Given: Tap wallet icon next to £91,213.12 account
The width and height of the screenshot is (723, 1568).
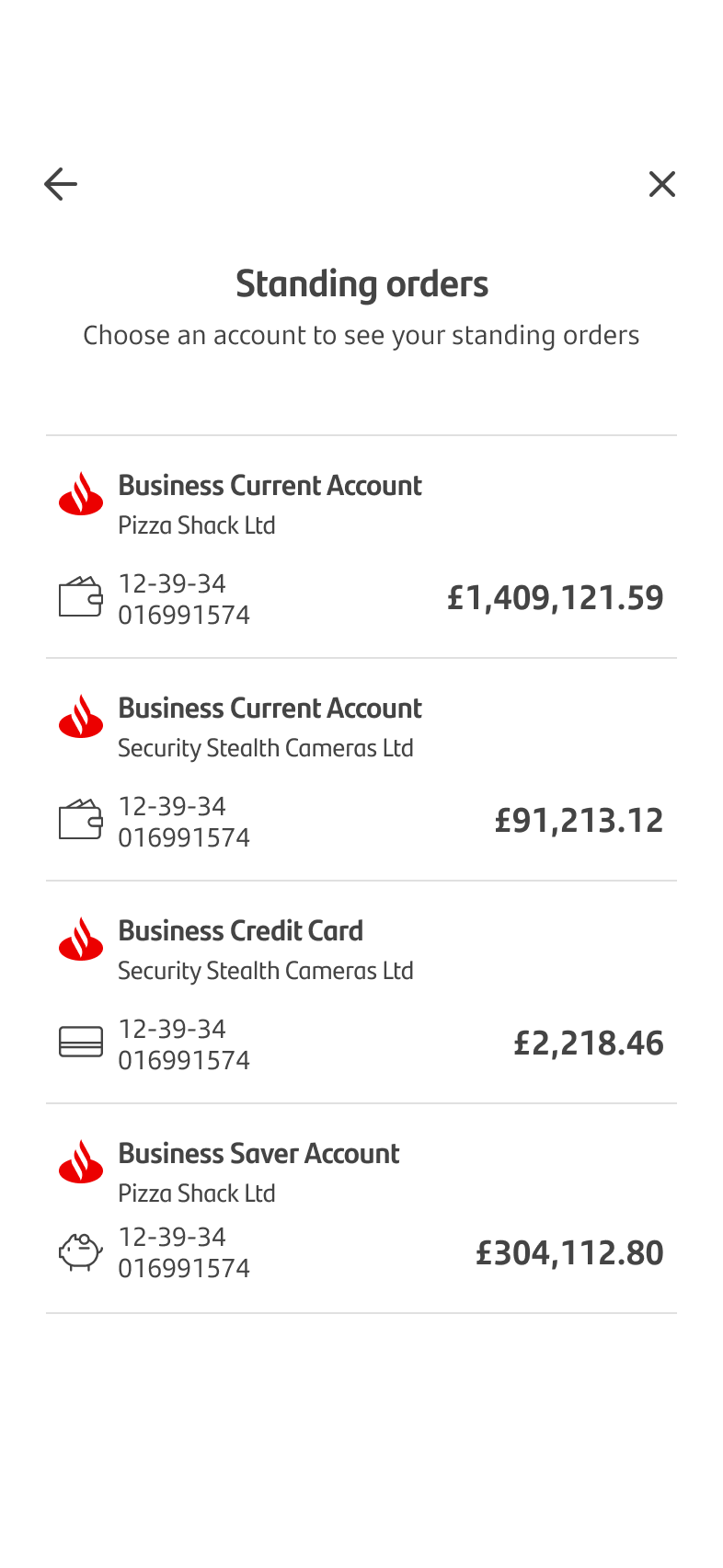Looking at the screenshot, I should [x=81, y=820].
